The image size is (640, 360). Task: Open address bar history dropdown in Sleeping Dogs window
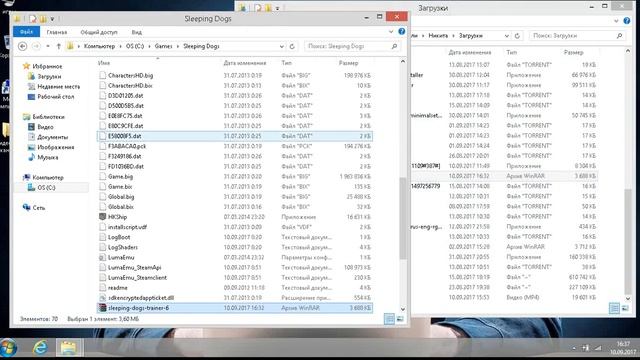click(282, 46)
